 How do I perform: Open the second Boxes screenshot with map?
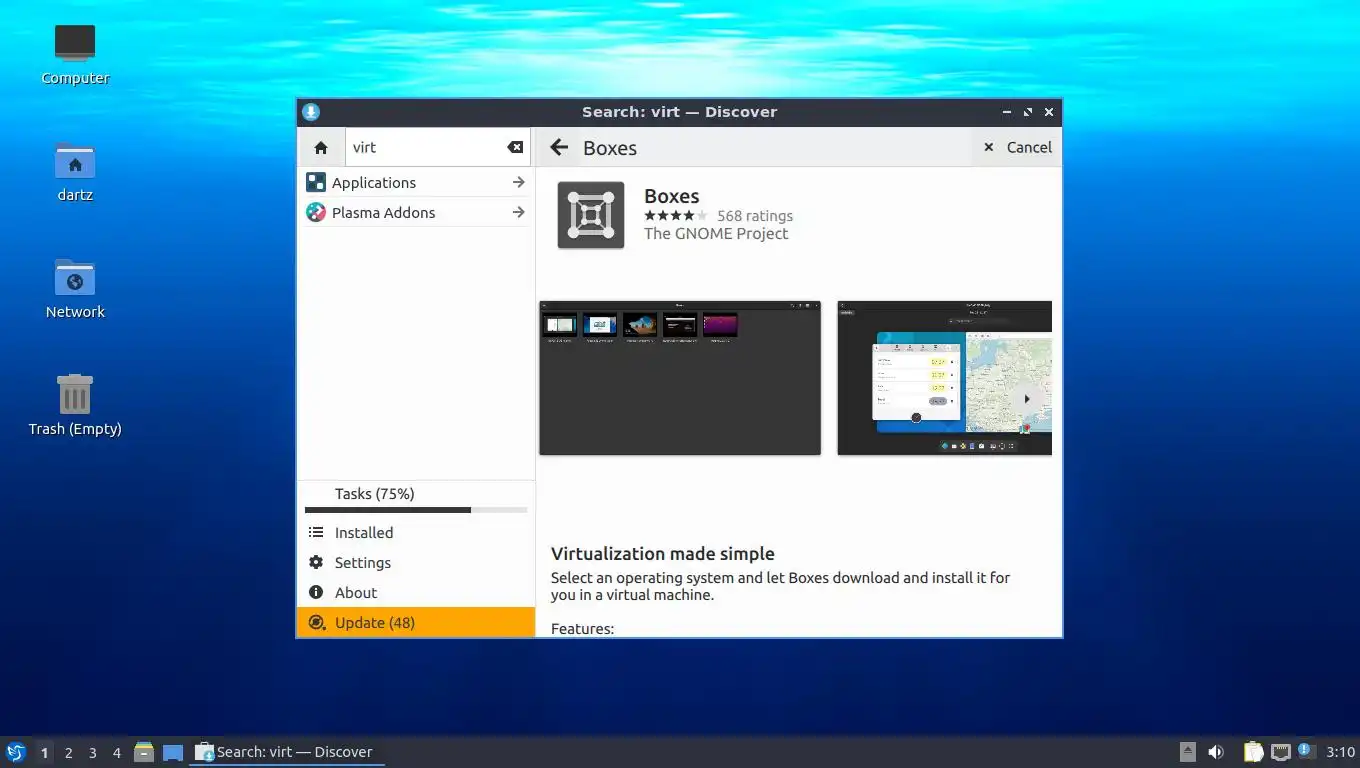pos(944,378)
